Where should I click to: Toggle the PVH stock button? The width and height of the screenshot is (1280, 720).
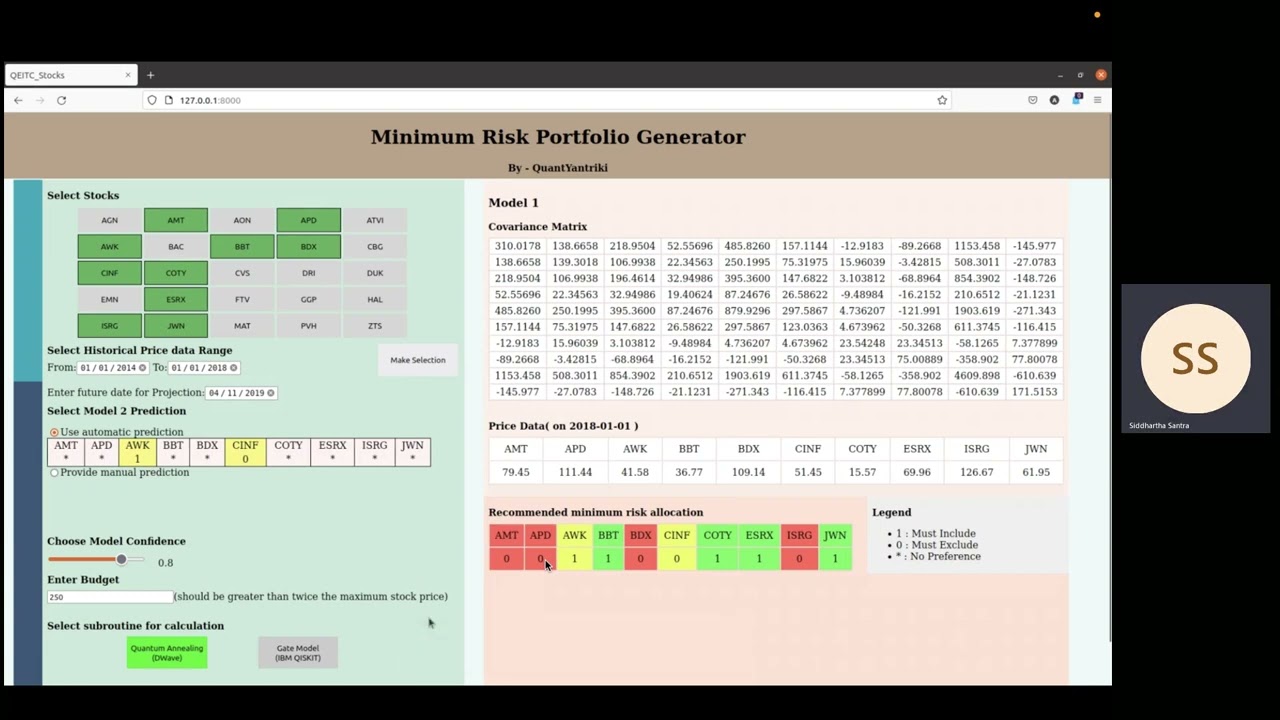pyautogui.click(x=308, y=325)
